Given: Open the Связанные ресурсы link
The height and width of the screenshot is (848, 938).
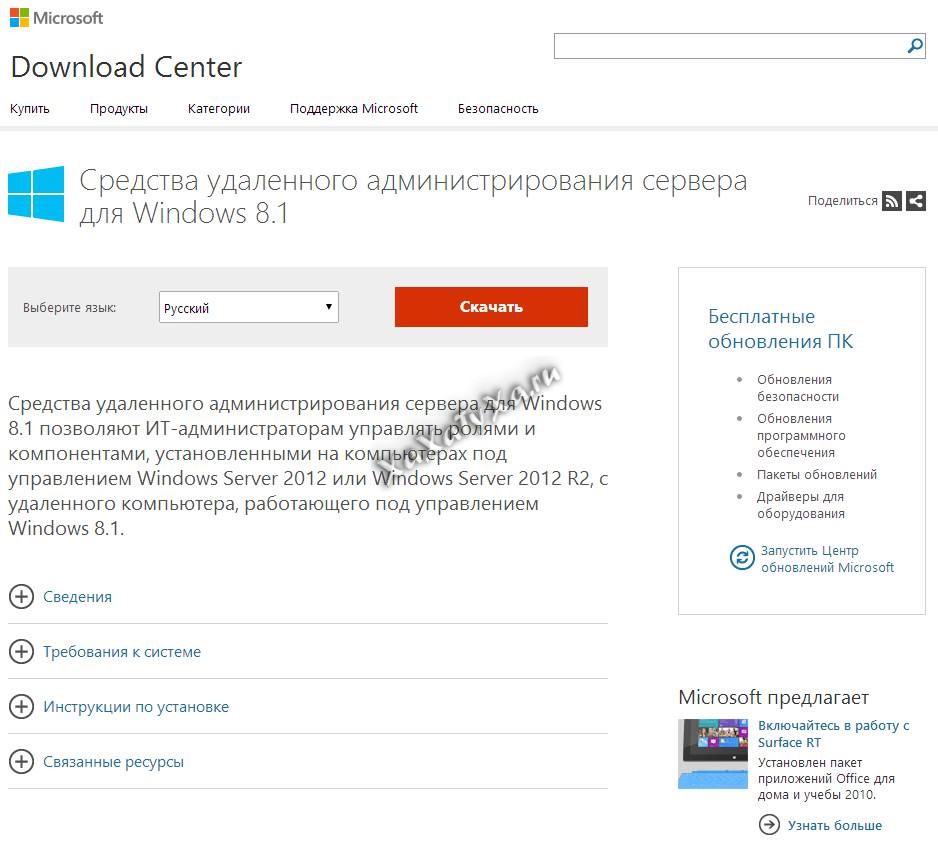Looking at the screenshot, I should pos(114,762).
